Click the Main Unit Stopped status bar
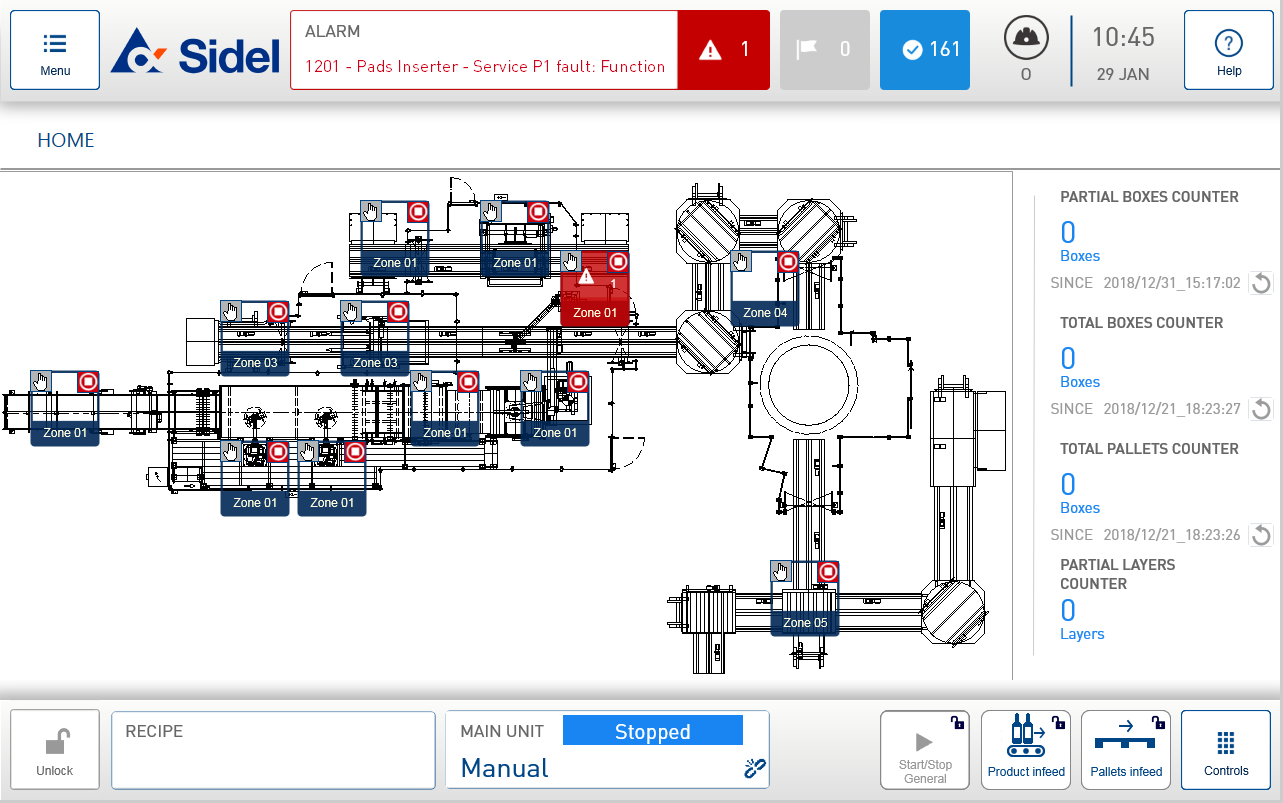The height and width of the screenshot is (803, 1283). coord(652,731)
